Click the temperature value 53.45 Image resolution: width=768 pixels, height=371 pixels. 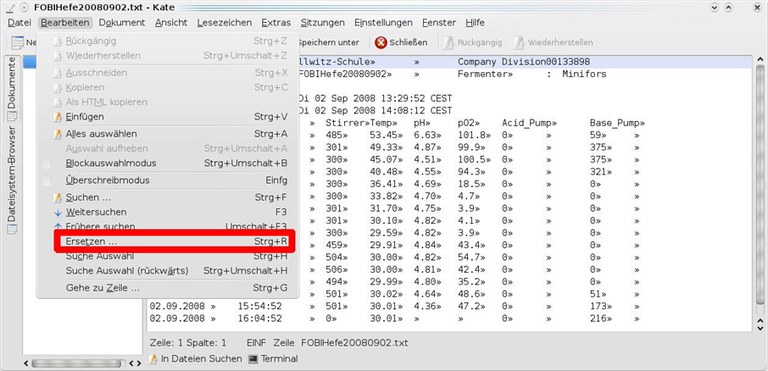(x=383, y=135)
